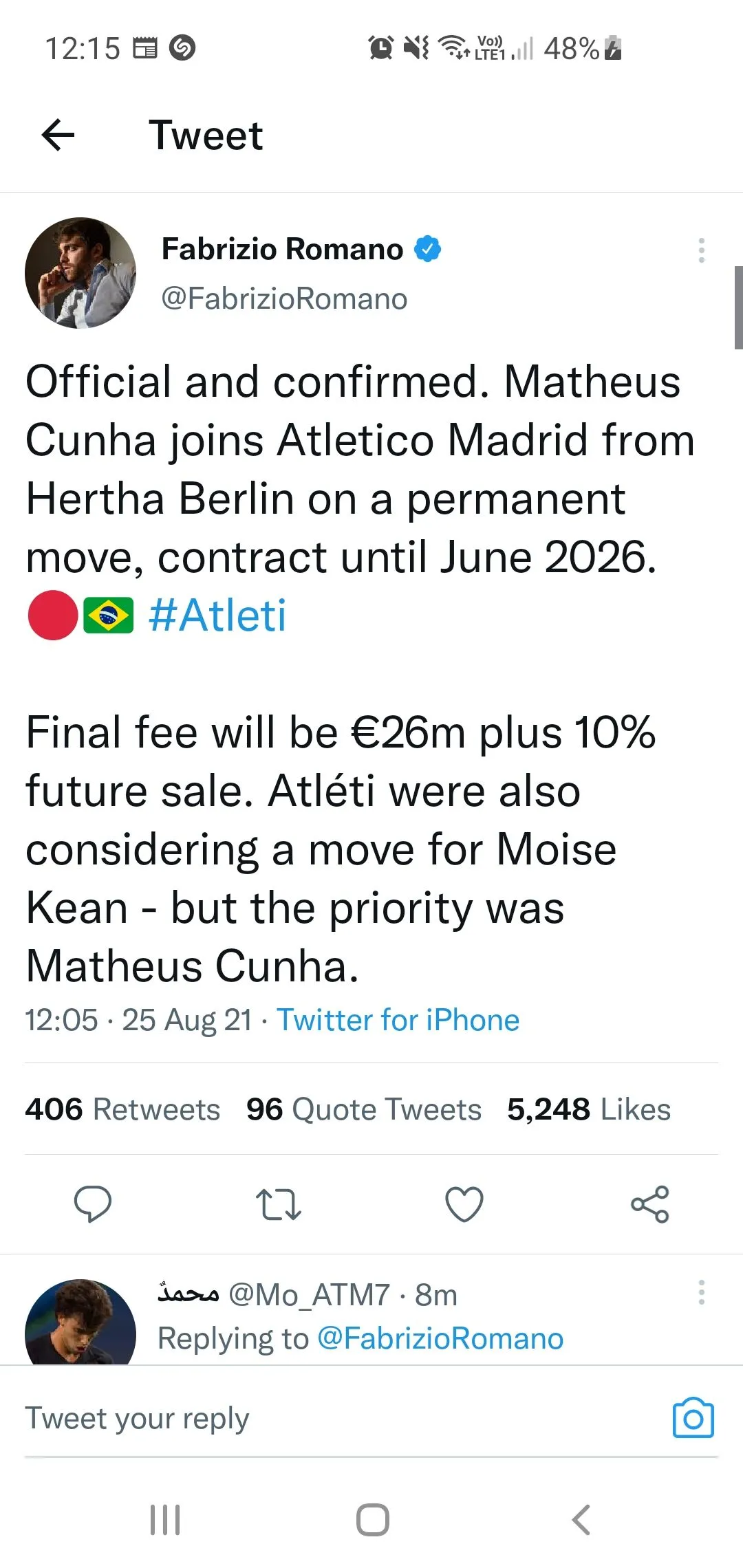Screen dimensions: 743x1568
Task: Open the reply speech bubble icon
Action: pyautogui.click(x=93, y=1204)
